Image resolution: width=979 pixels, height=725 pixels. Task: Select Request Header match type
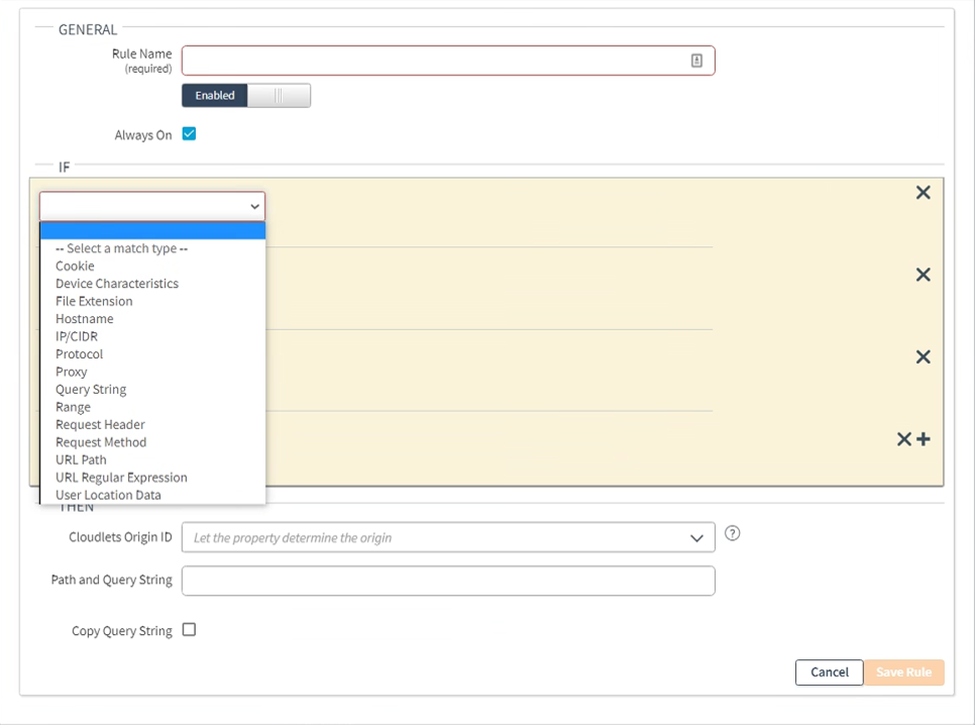pyautogui.click(x=153, y=425)
